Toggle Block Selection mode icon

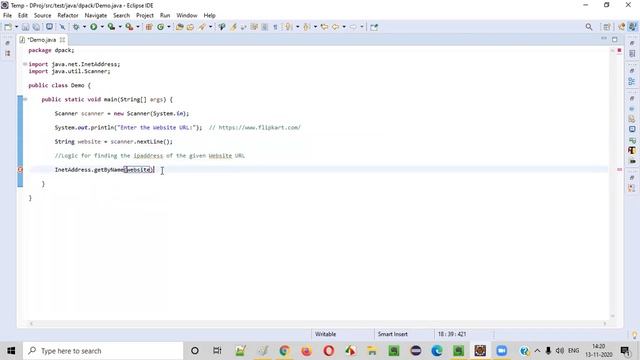coord(264,27)
